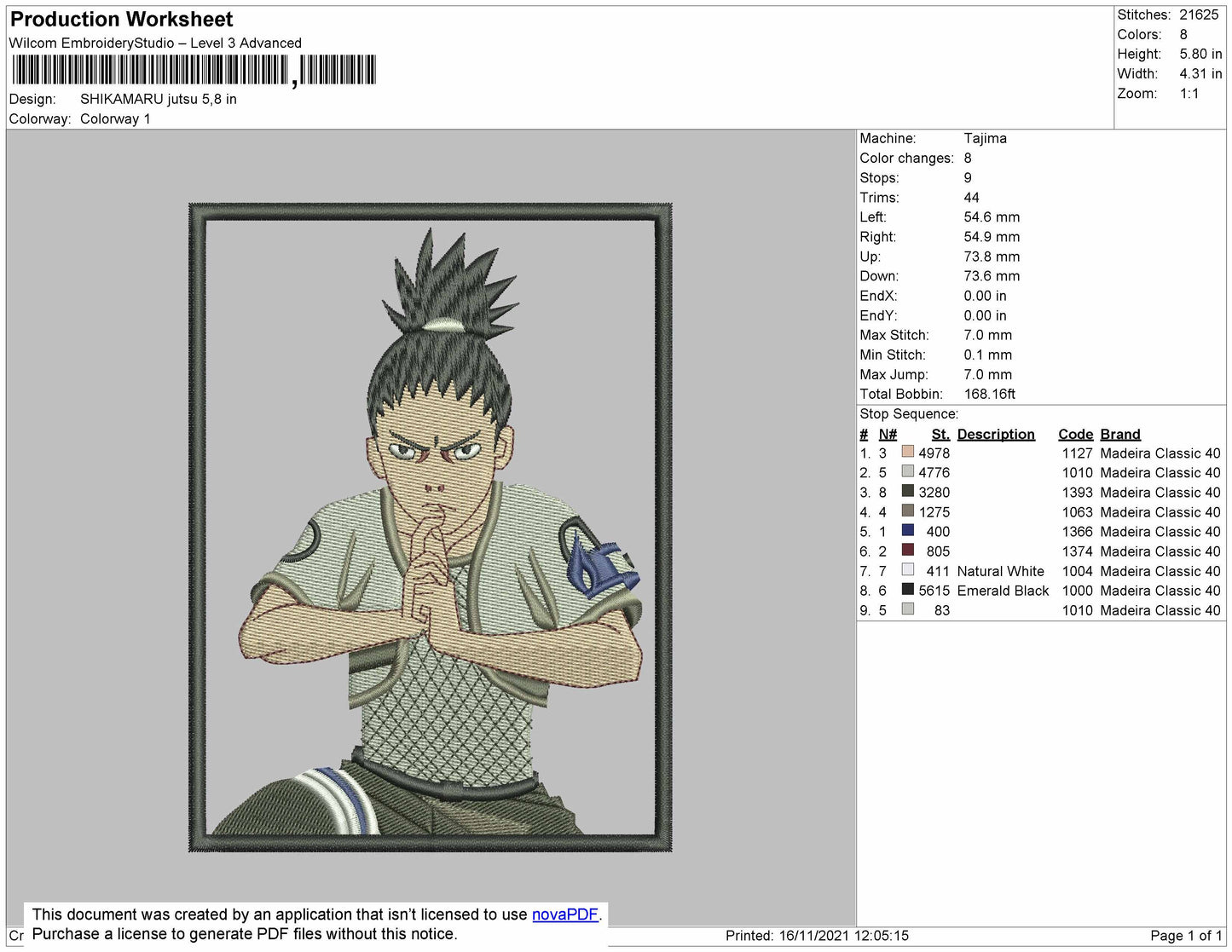Click the Stops value '9'
1232x952 pixels.
(968, 177)
